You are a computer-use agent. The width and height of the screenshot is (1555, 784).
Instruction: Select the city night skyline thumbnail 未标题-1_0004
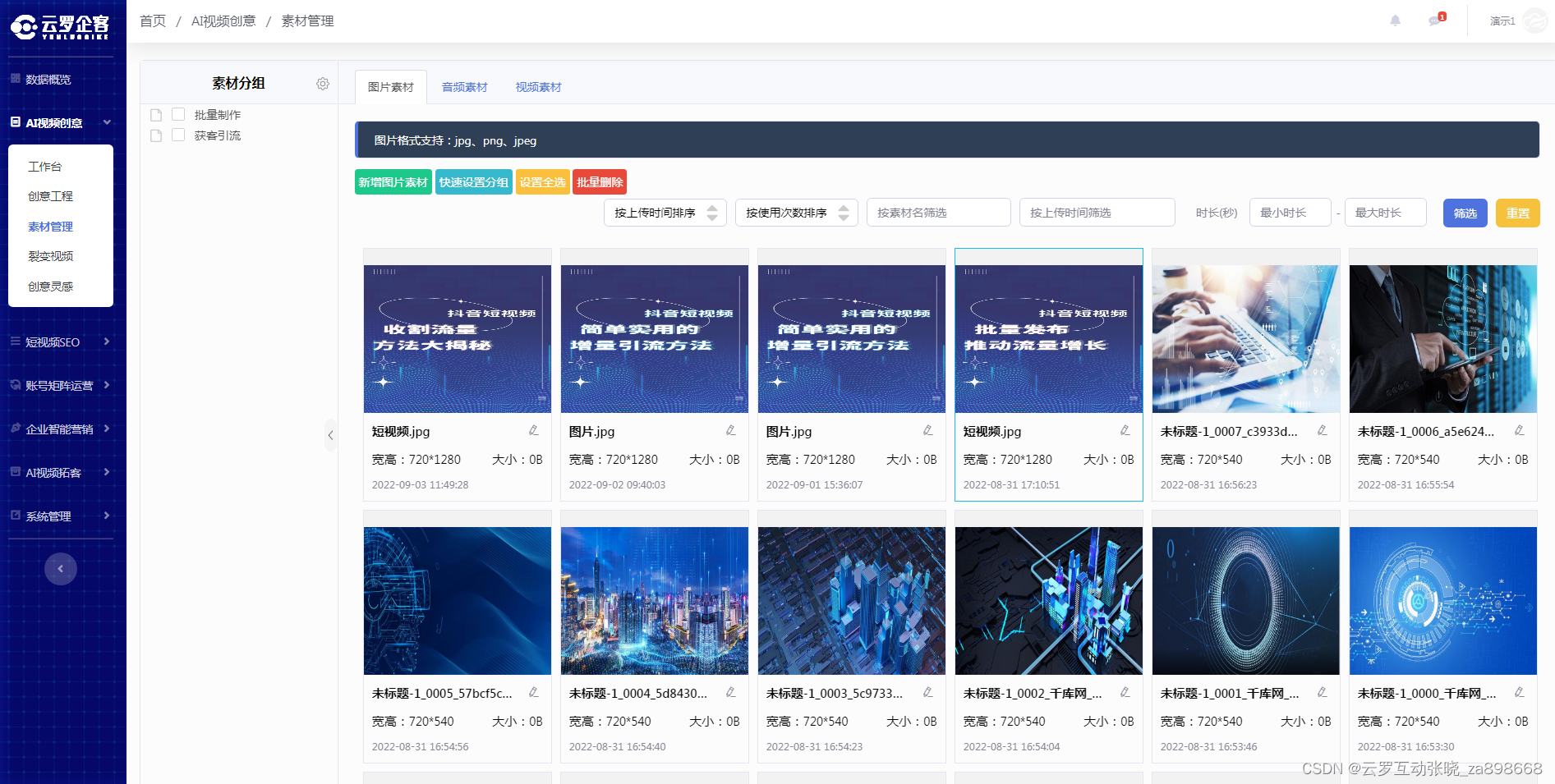[x=654, y=600]
